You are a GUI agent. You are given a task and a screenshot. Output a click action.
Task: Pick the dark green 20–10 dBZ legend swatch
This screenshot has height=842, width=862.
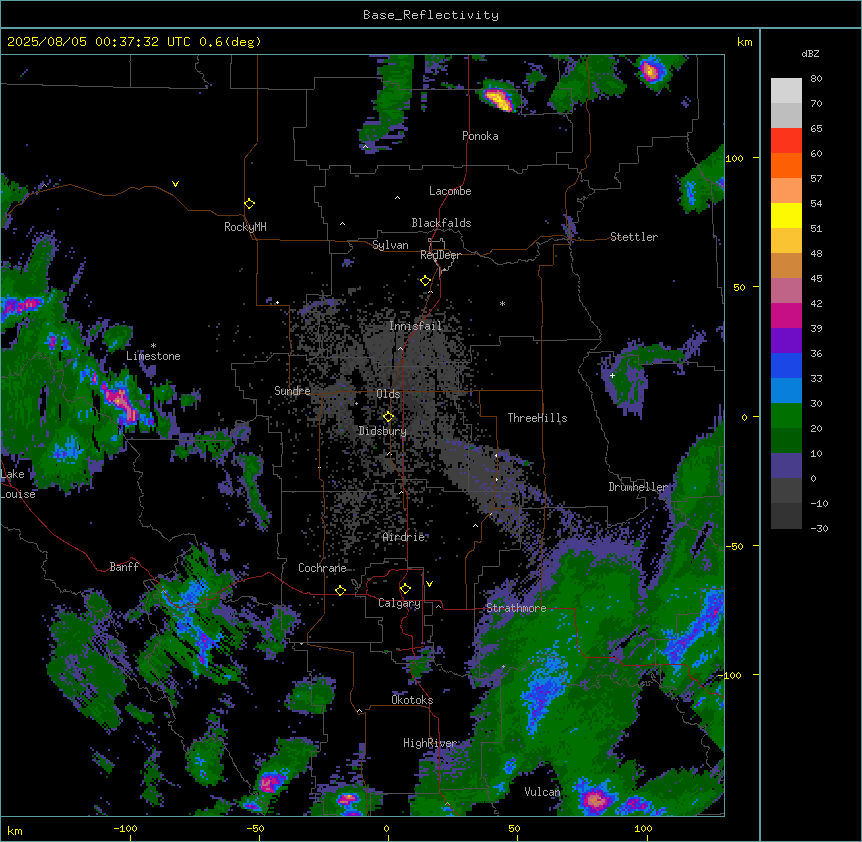[x=786, y=441]
